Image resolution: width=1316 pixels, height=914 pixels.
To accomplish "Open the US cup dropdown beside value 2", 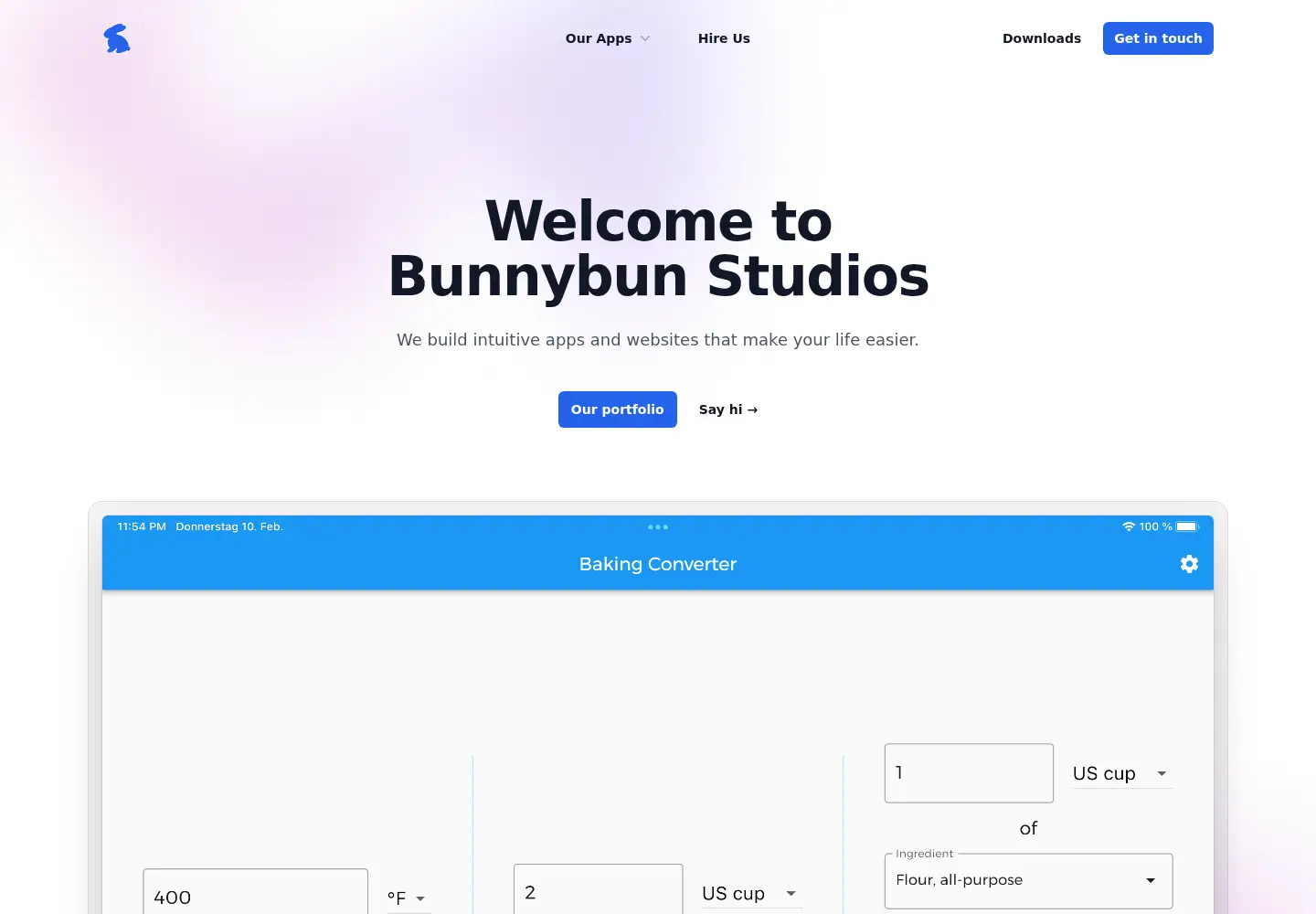I will (751, 893).
